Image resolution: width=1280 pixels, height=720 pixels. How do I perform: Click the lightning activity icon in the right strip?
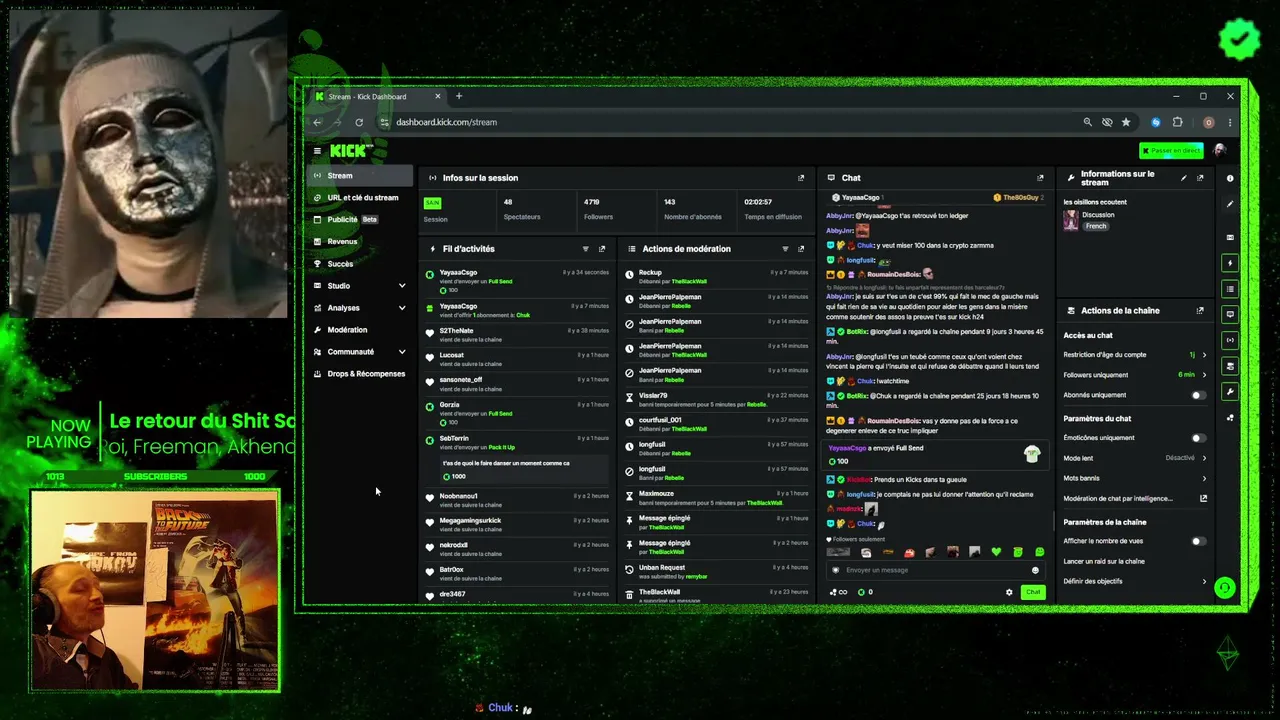click(1230, 263)
